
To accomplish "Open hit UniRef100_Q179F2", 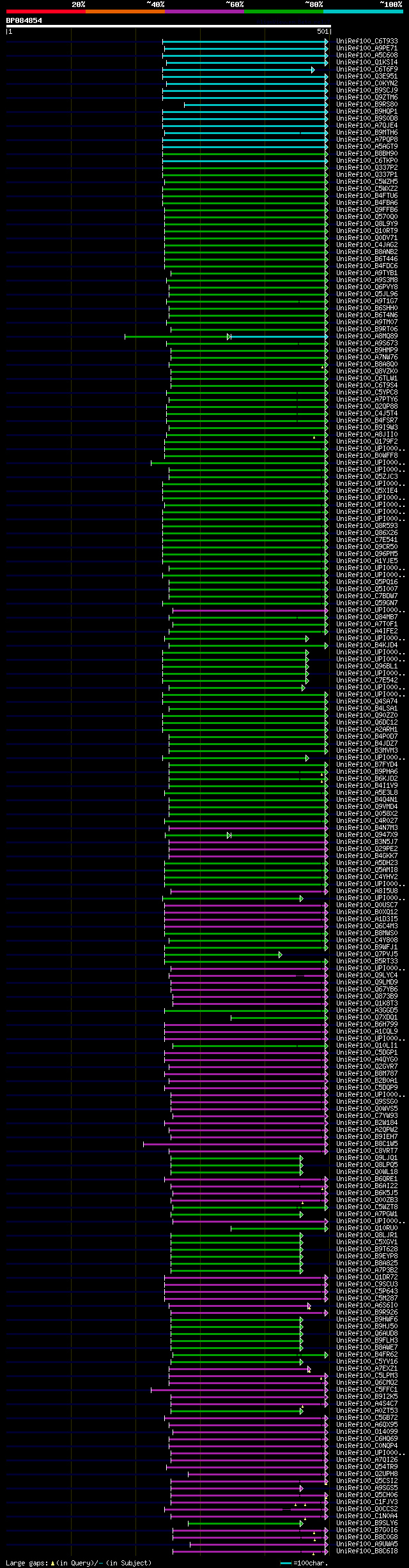I will click(x=367, y=442).
